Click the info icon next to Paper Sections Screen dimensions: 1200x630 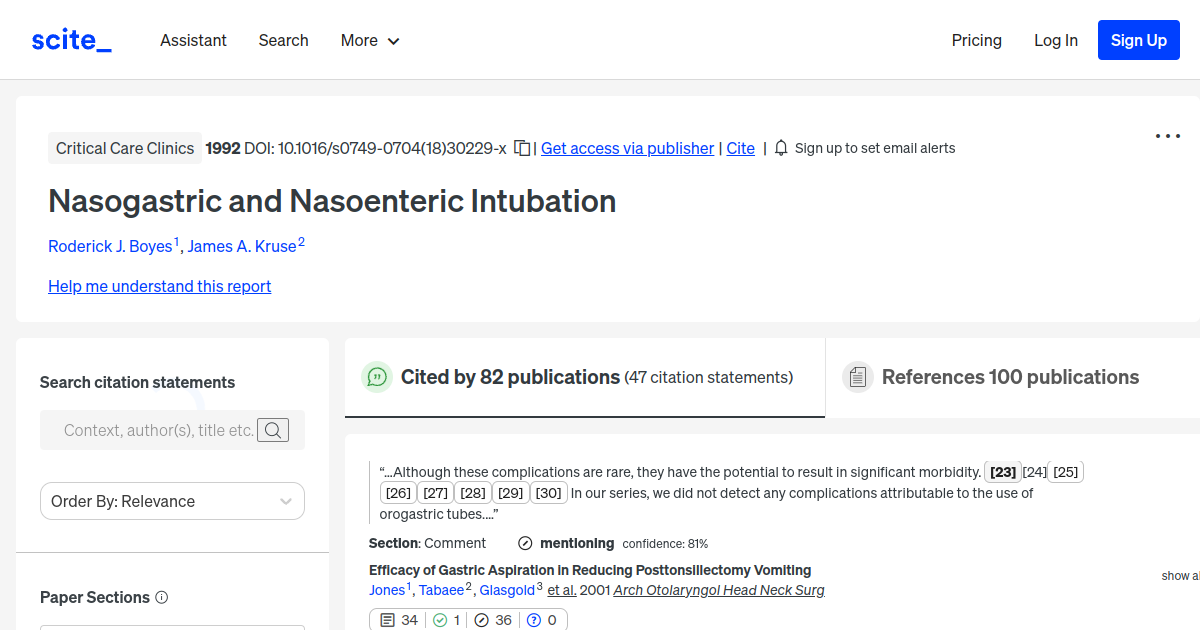click(x=162, y=597)
